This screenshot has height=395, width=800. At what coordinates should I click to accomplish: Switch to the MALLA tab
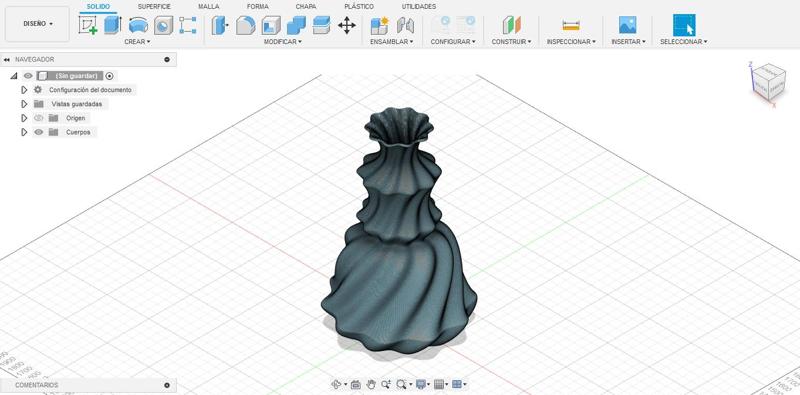pos(209,7)
